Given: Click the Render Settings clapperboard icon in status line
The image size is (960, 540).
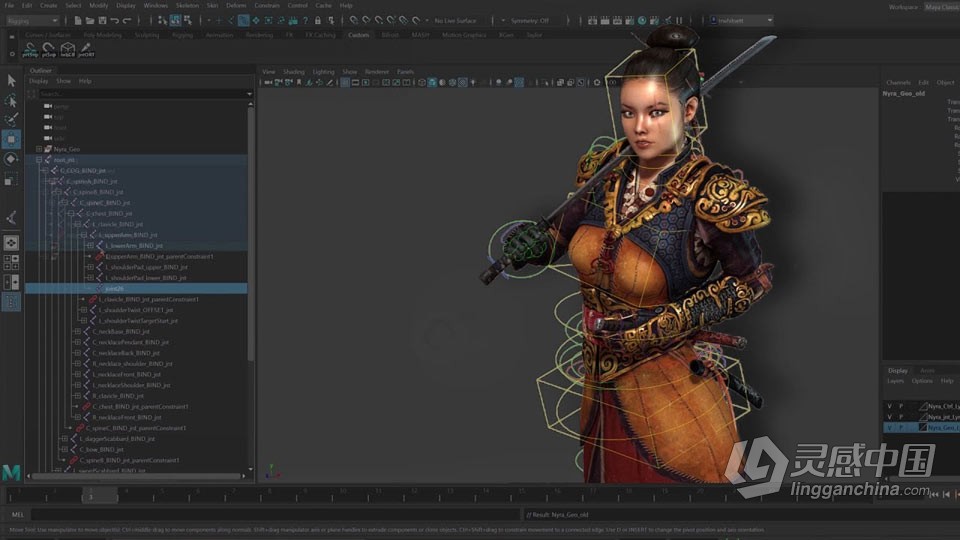Looking at the screenshot, I should coord(629,21).
